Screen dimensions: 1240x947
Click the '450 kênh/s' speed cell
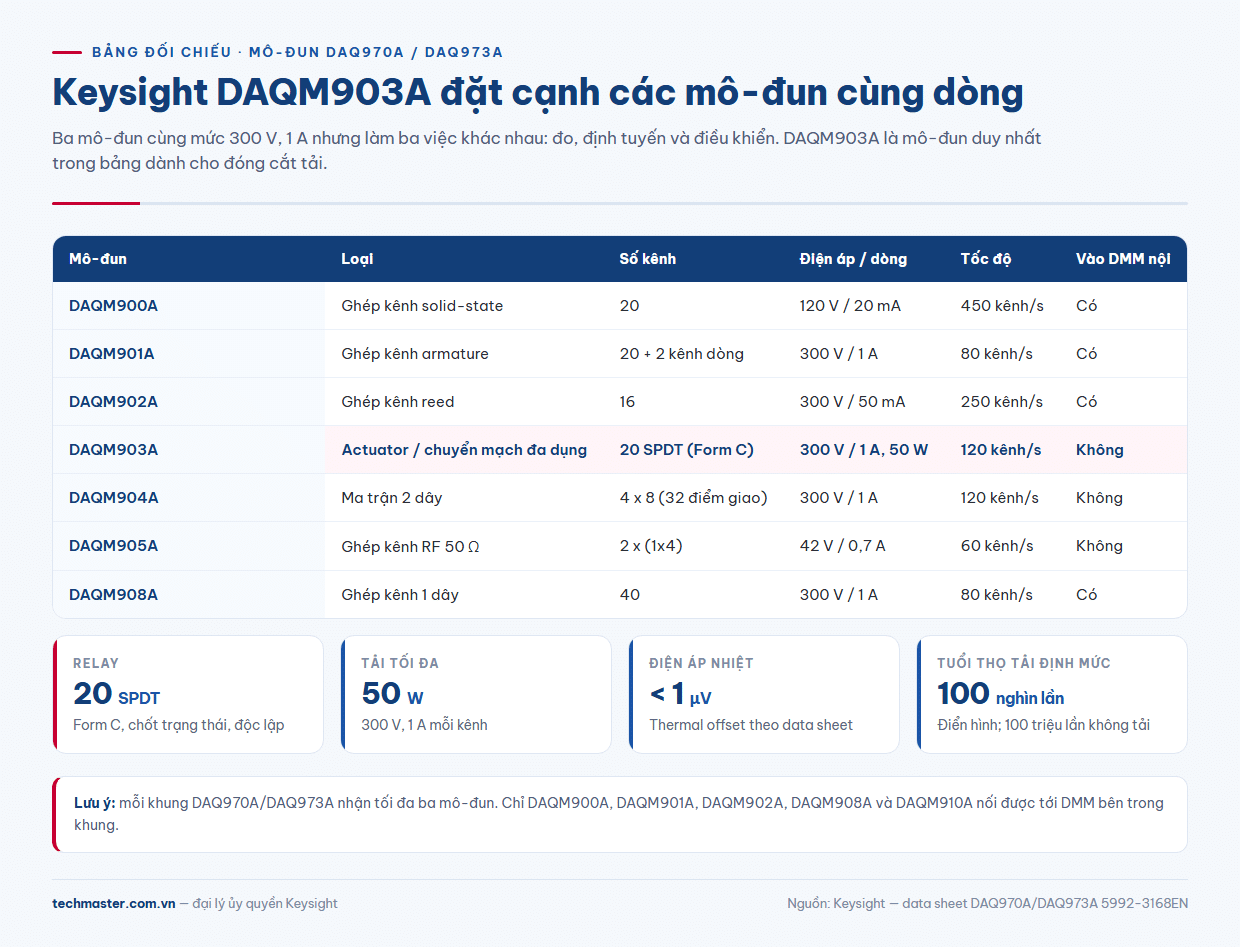pyautogui.click(x=1002, y=306)
